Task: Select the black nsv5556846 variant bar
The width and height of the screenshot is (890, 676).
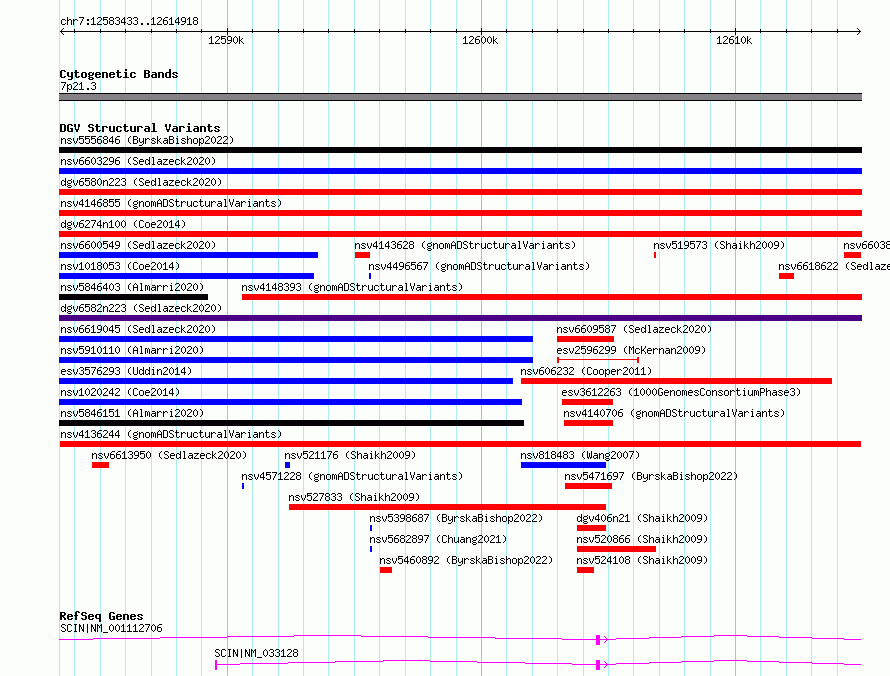Action: [x=460, y=150]
